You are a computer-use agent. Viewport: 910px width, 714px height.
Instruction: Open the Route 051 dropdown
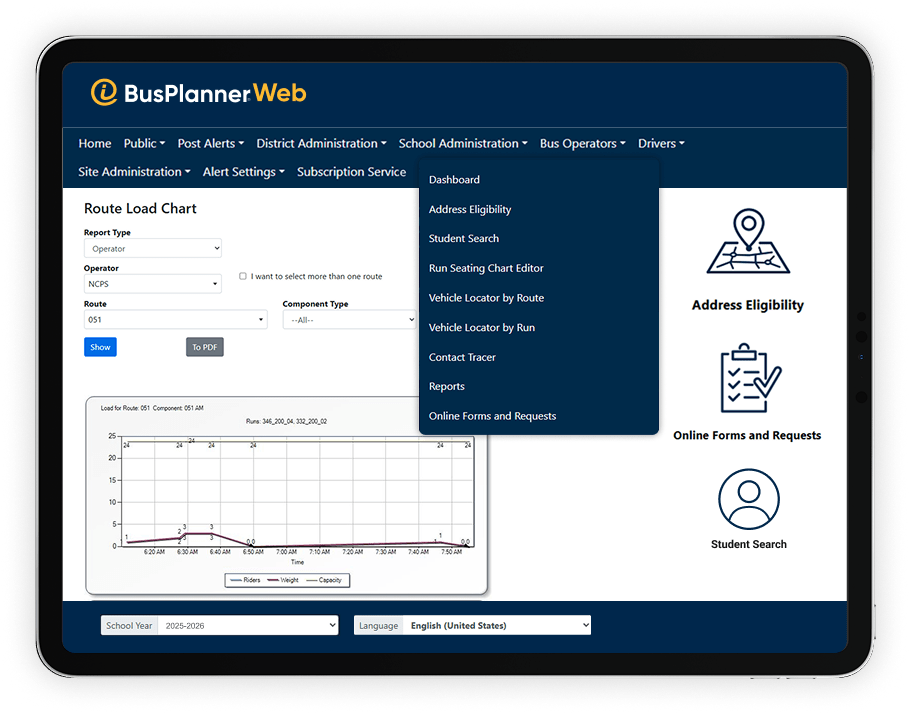(x=175, y=320)
